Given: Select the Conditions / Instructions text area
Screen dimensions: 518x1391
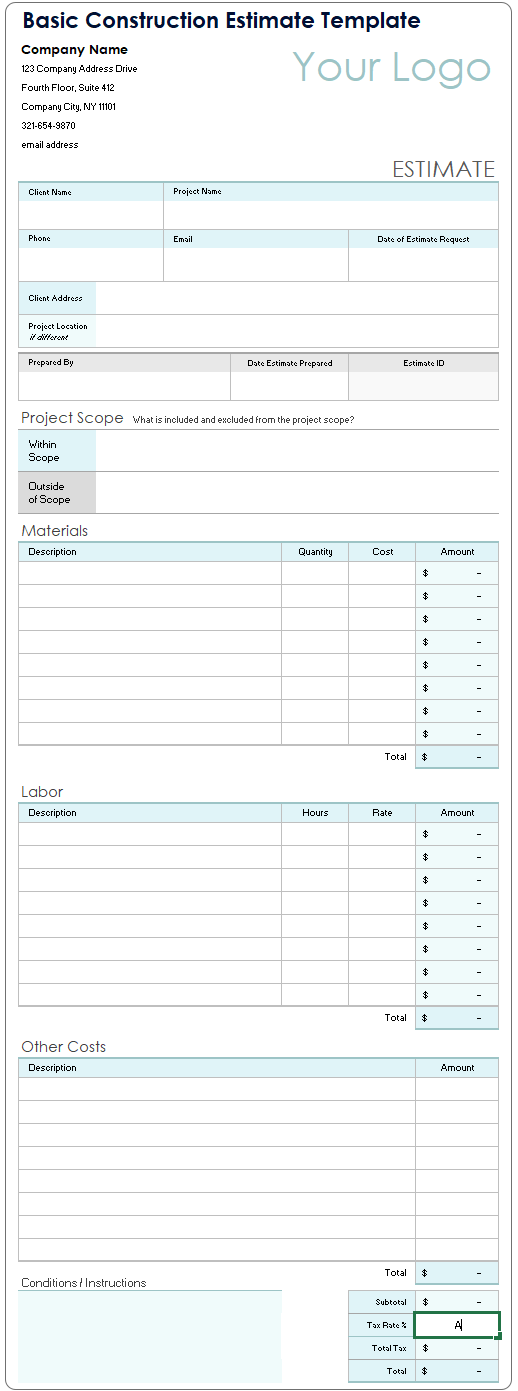Looking at the screenshot, I should point(150,1336).
